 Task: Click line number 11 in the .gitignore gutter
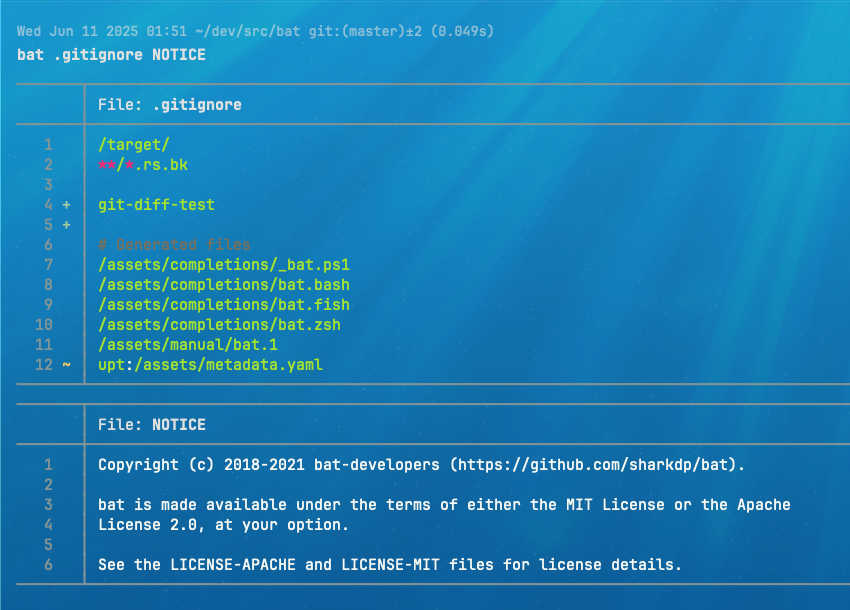pyautogui.click(x=44, y=345)
